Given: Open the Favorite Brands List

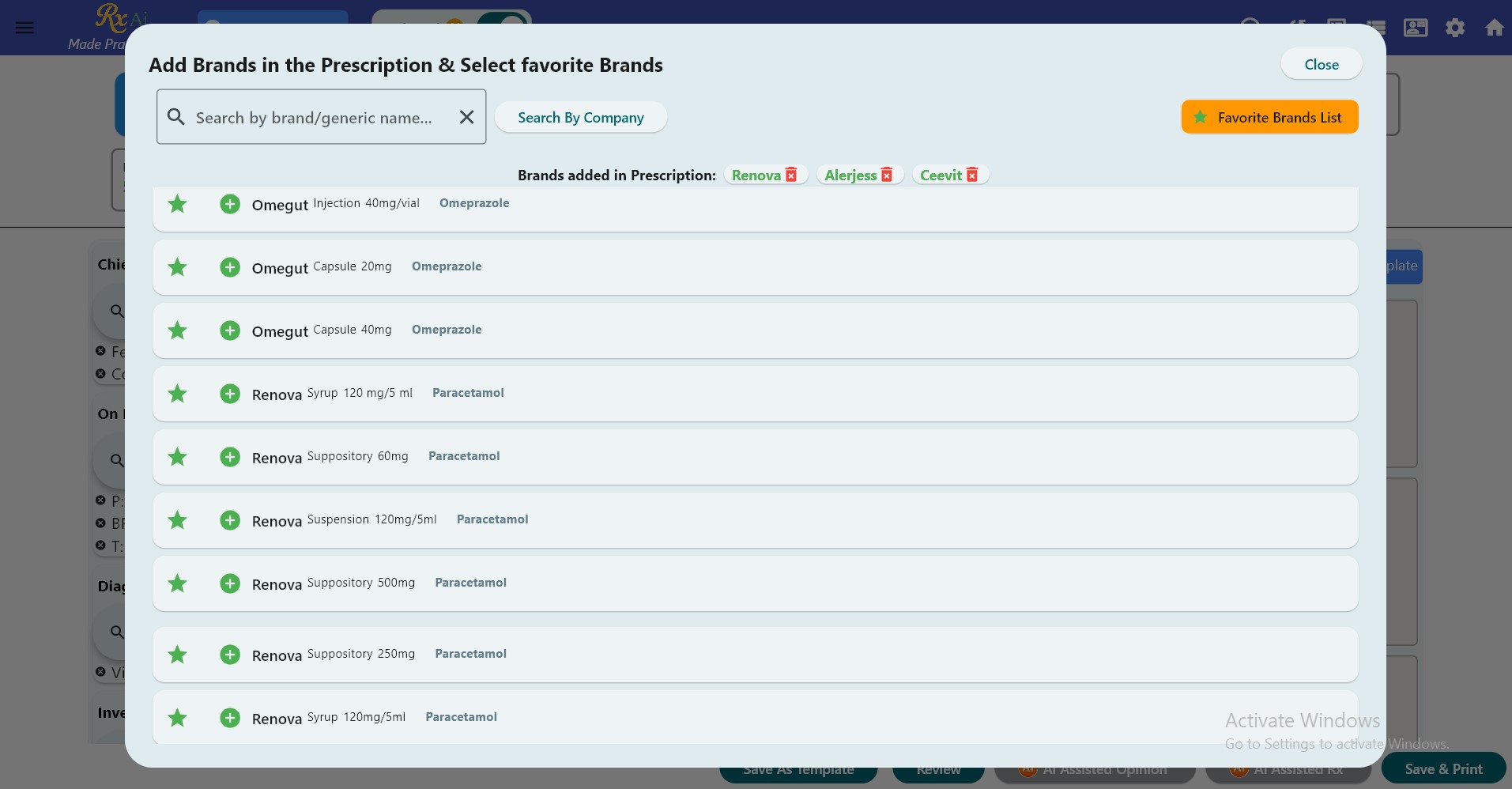Looking at the screenshot, I should [1269, 117].
